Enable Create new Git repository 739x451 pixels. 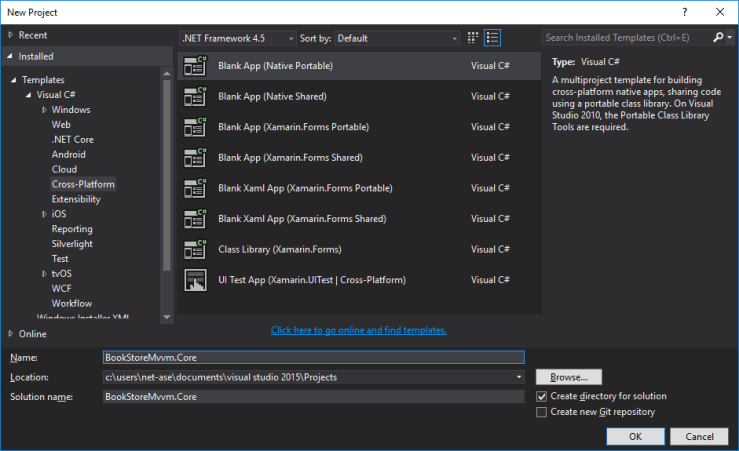(x=542, y=412)
